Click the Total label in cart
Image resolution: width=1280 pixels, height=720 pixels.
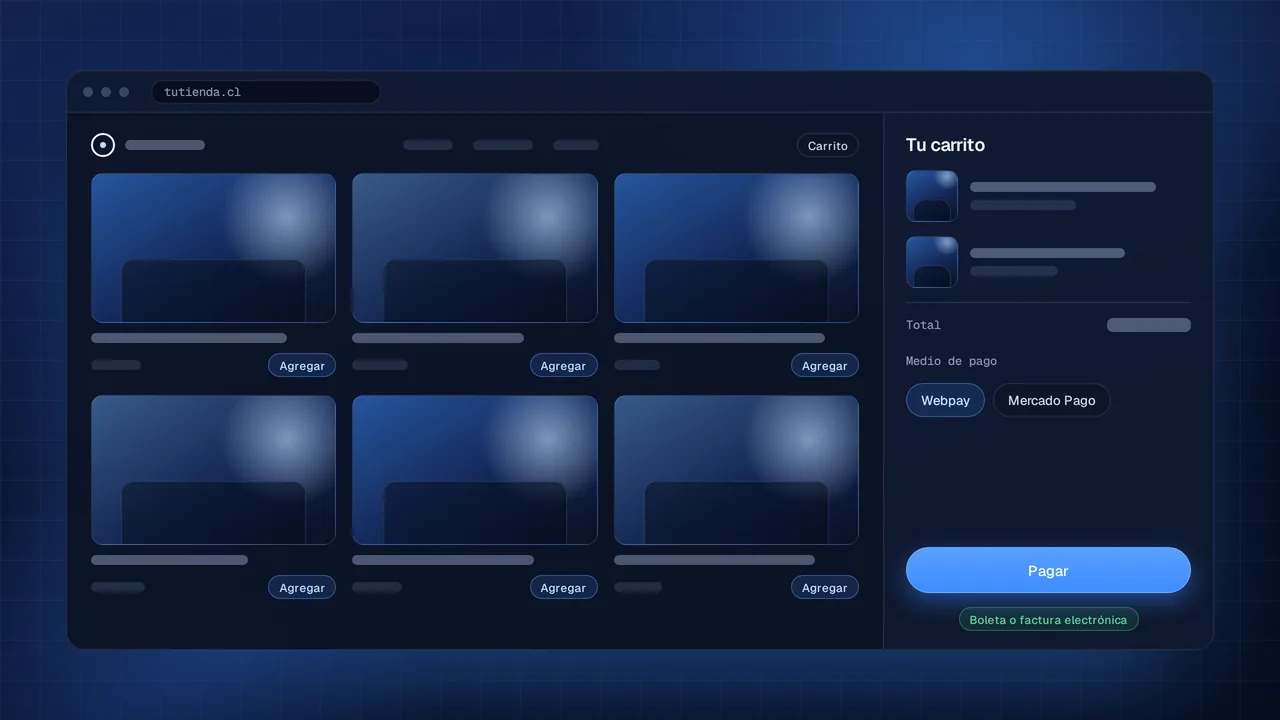(923, 325)
